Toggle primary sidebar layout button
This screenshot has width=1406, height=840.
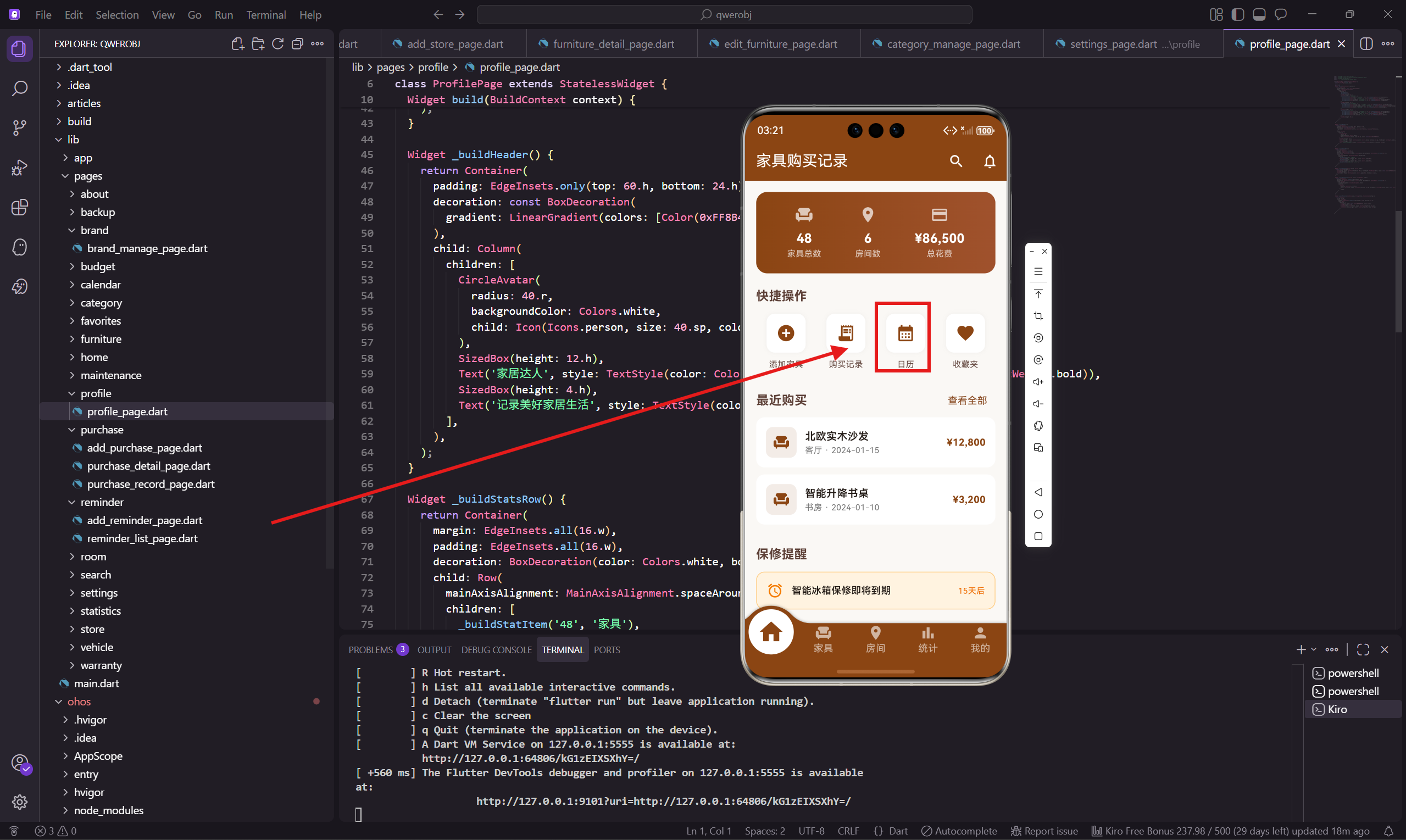click(1237, 15)
